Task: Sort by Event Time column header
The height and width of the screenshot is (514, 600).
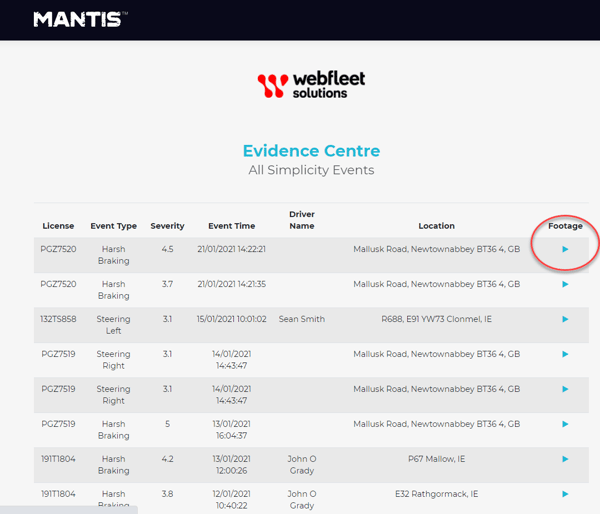Action: pos(231,226)
